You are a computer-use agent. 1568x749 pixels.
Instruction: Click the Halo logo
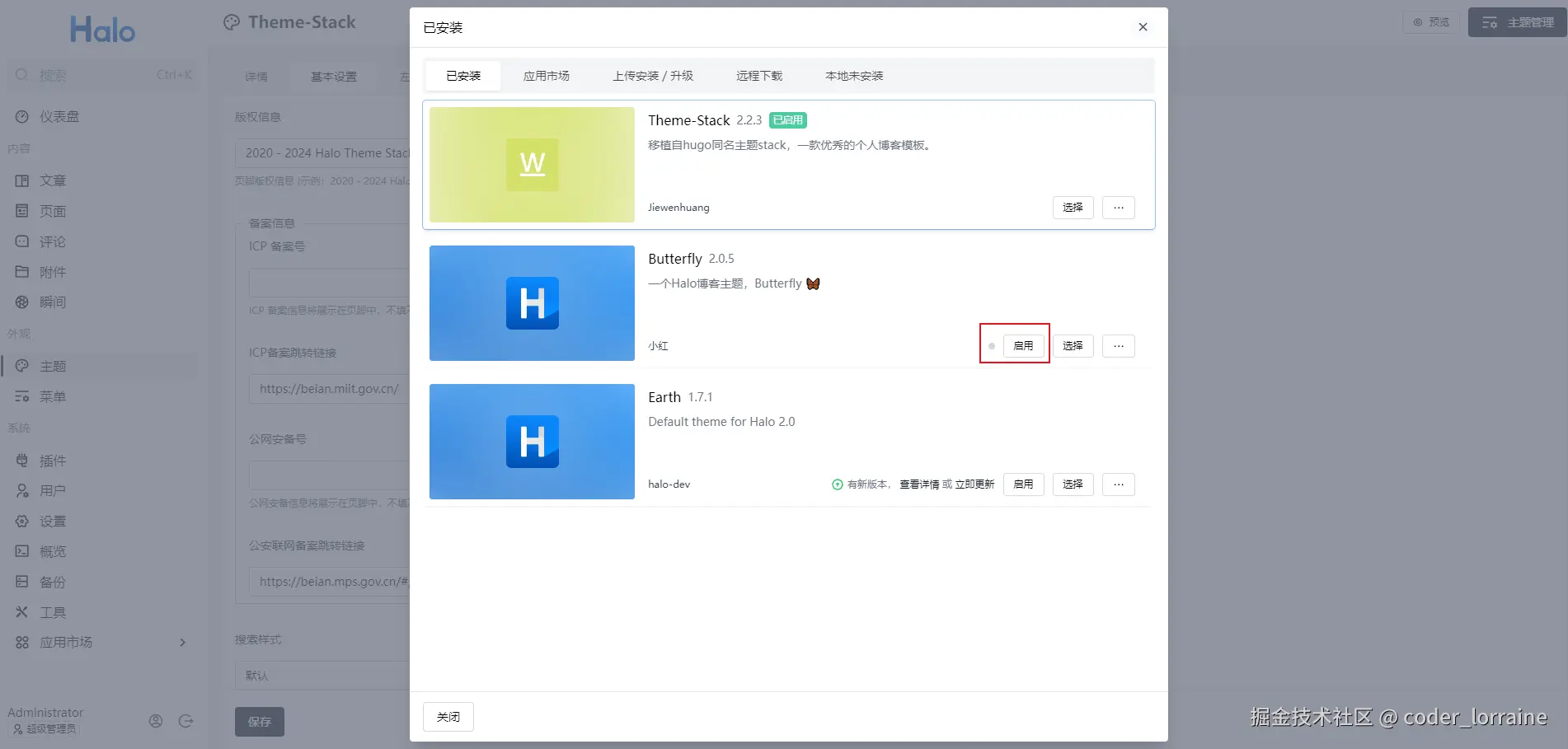point(102,30)
